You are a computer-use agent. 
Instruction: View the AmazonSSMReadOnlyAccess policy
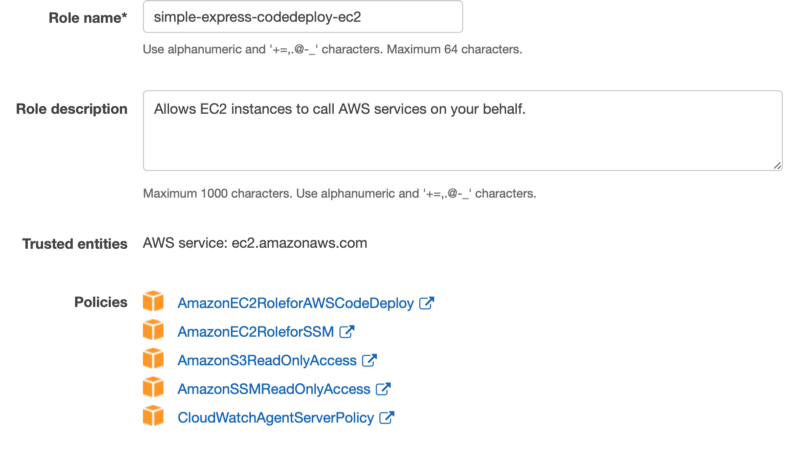pyautogui.click(x=274, y=389)
